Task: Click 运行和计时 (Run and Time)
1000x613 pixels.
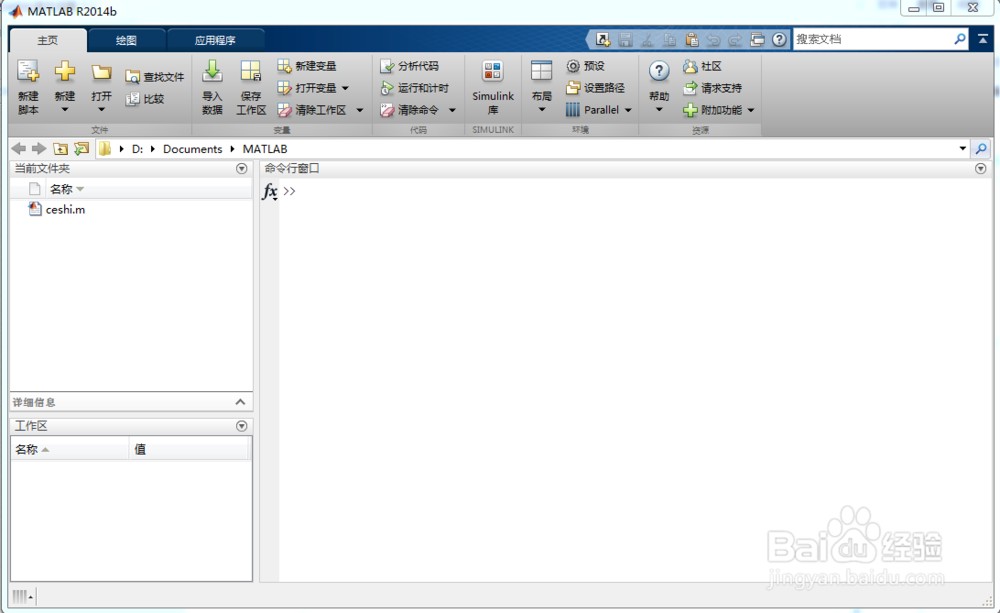Action: click(415, 88)
